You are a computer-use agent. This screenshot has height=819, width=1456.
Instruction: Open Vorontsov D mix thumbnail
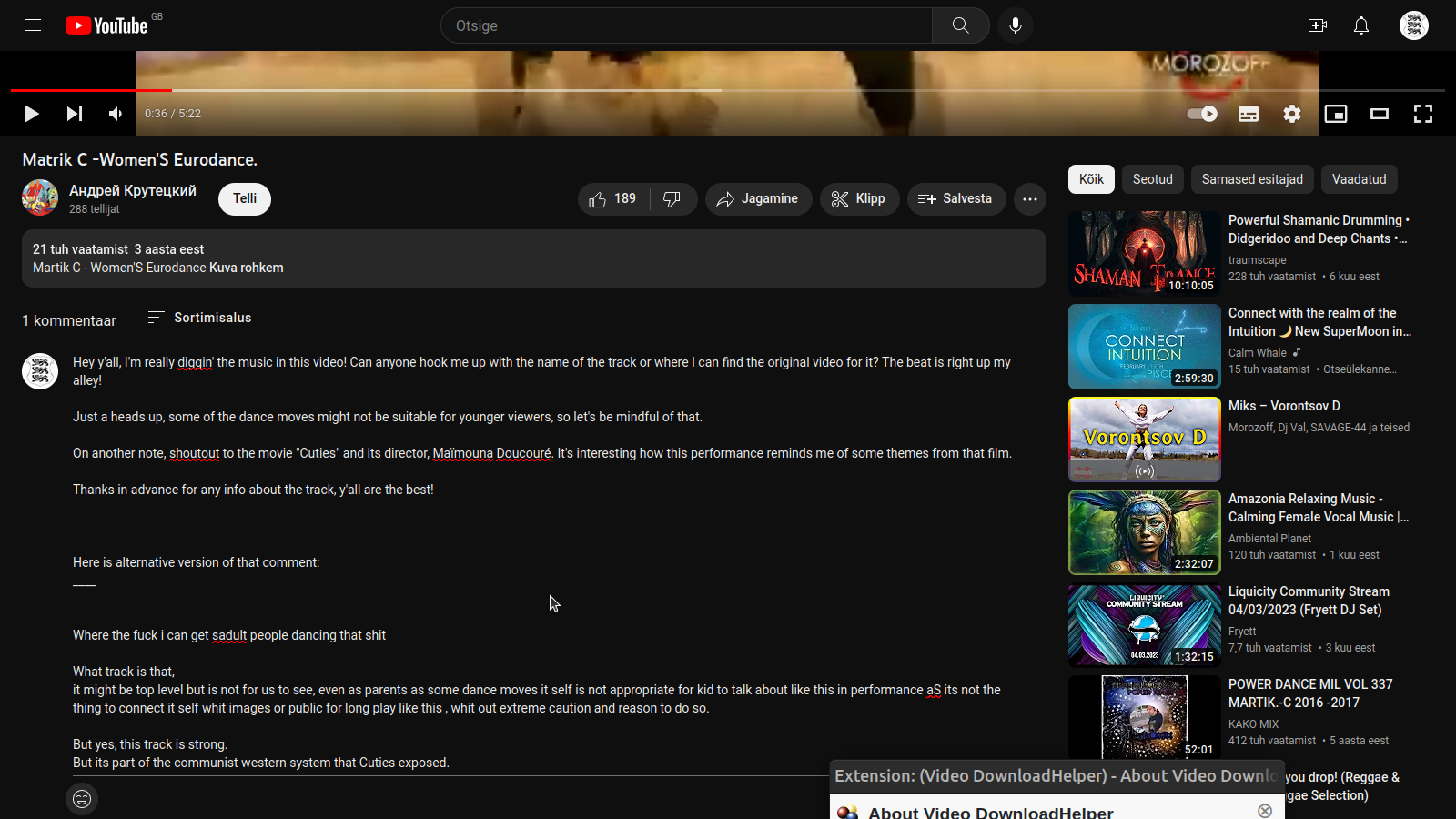pos(1145,440)
